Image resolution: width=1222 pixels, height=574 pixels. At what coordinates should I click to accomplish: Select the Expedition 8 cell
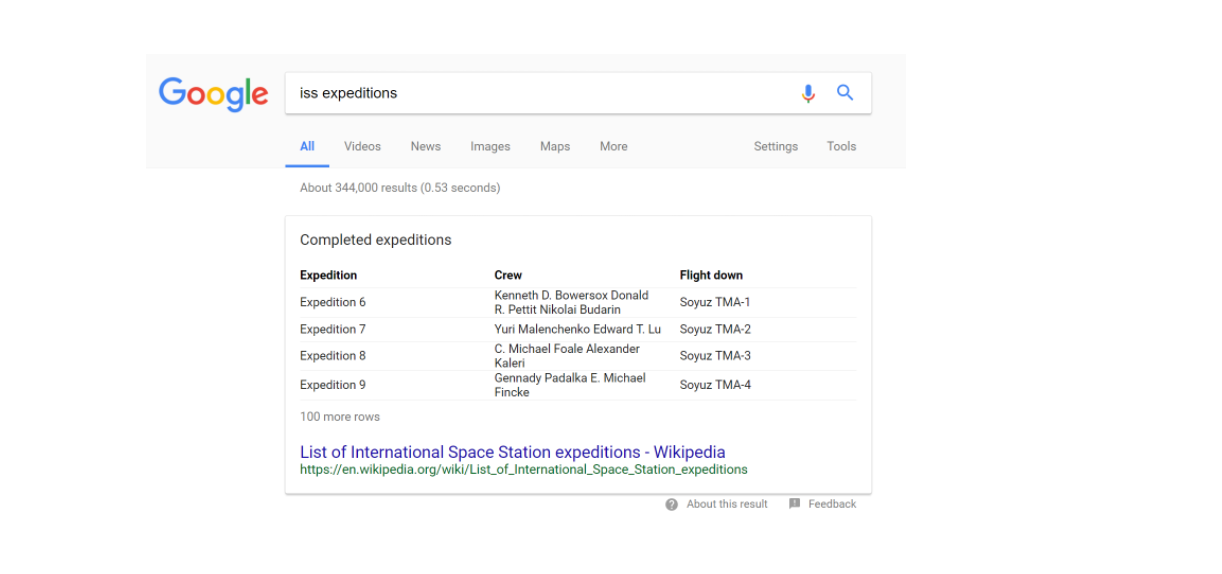(x=333, y=356)
